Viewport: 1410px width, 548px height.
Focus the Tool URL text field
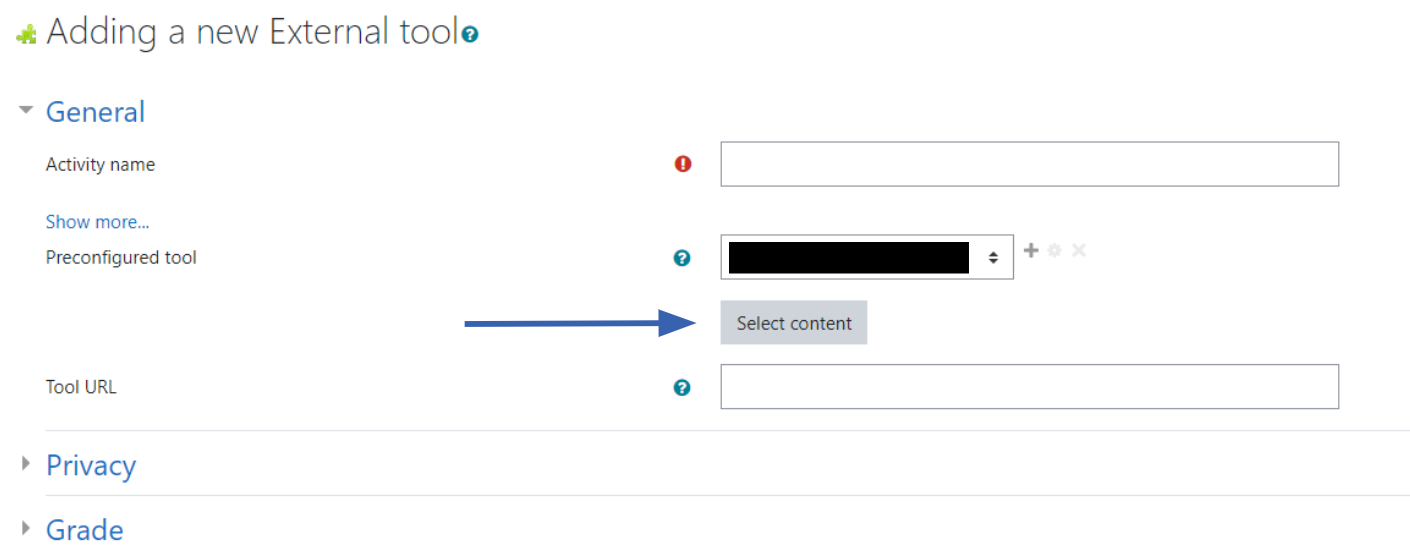click(1029, 387)
